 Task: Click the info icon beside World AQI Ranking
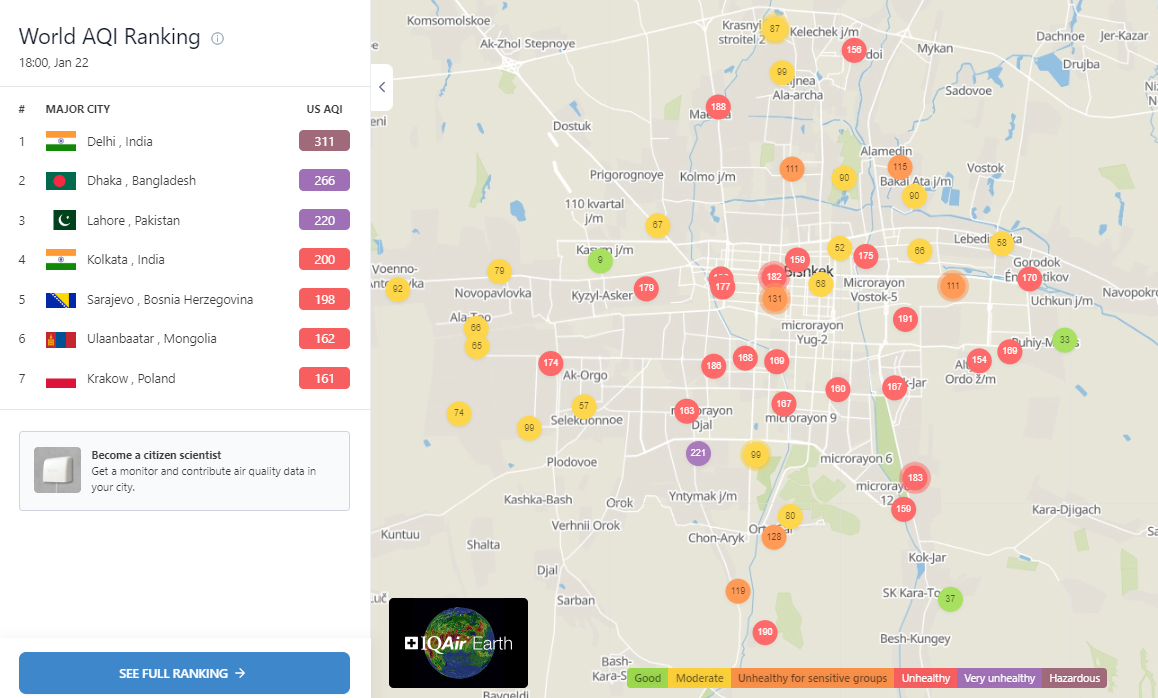tap(217, 38)
